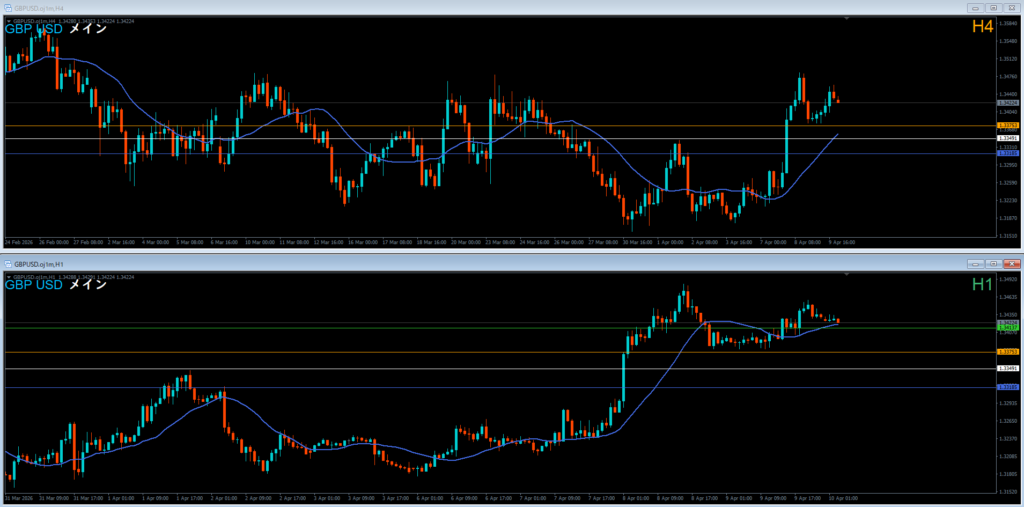1024x507 pixels.
Task: Click the GBP USD label on H4 chart
Action: point(34,29)
